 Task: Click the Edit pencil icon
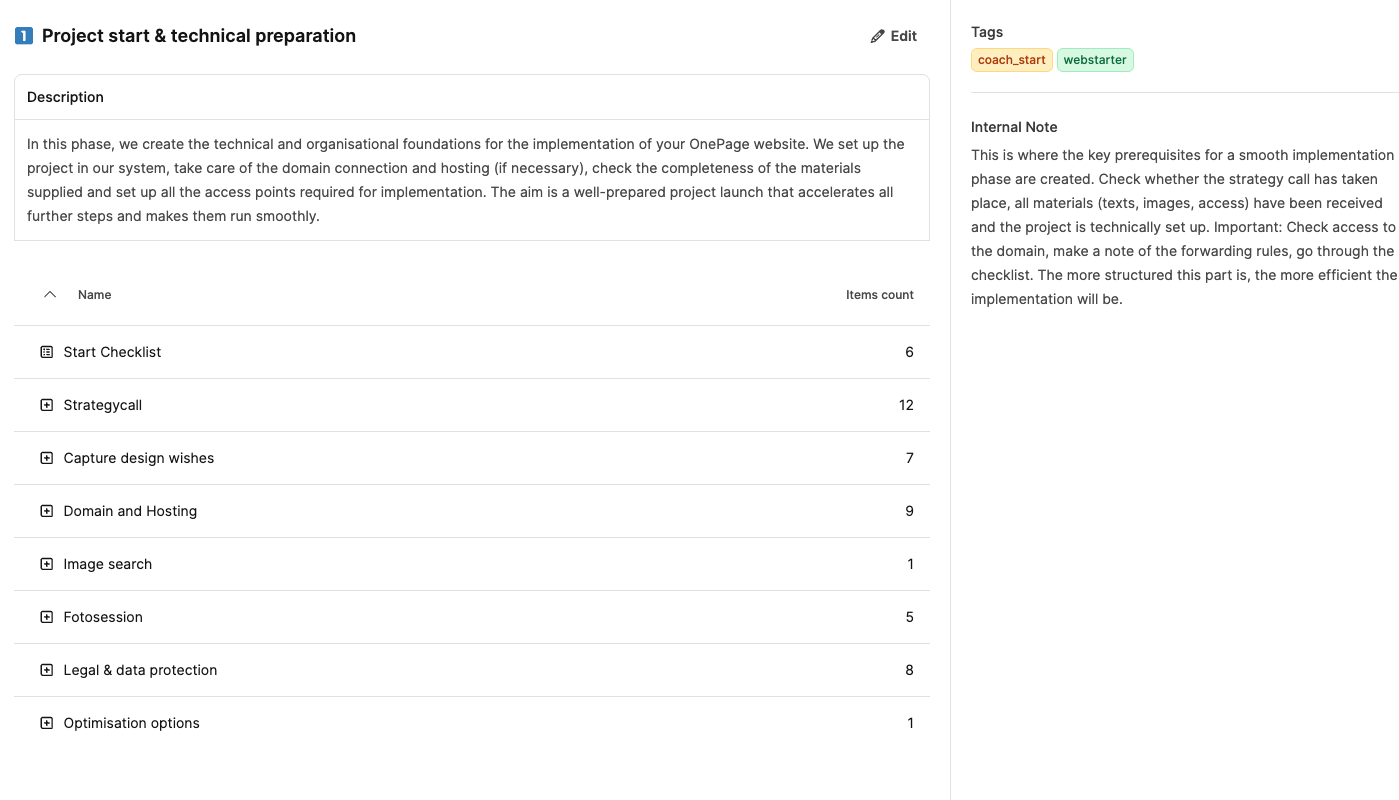[878, 36]
